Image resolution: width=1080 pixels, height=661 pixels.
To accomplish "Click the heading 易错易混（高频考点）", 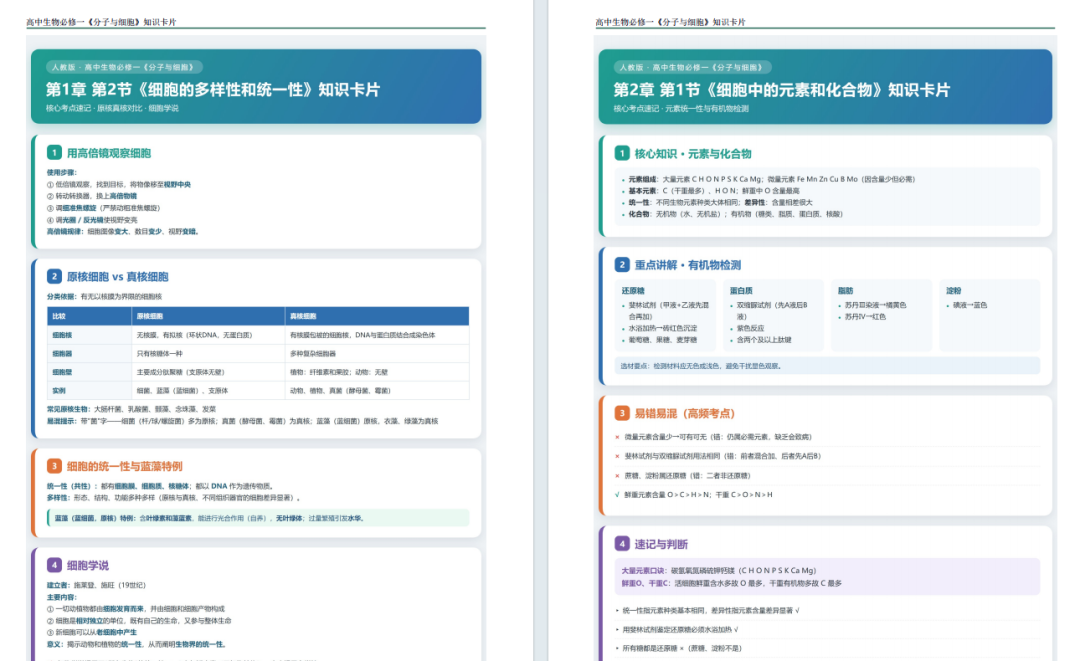I will point(685,413).
